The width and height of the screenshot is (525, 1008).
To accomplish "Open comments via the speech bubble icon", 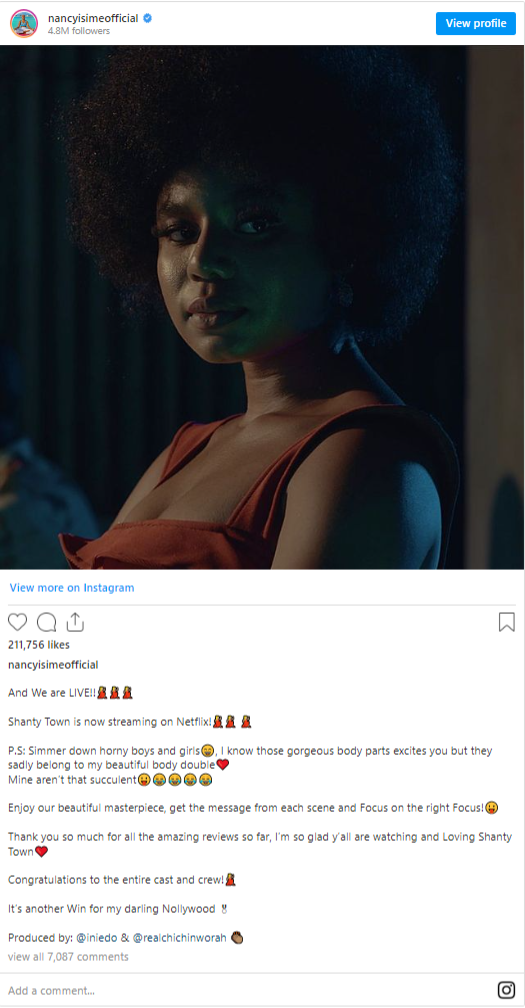I will [x=46, y=622].
